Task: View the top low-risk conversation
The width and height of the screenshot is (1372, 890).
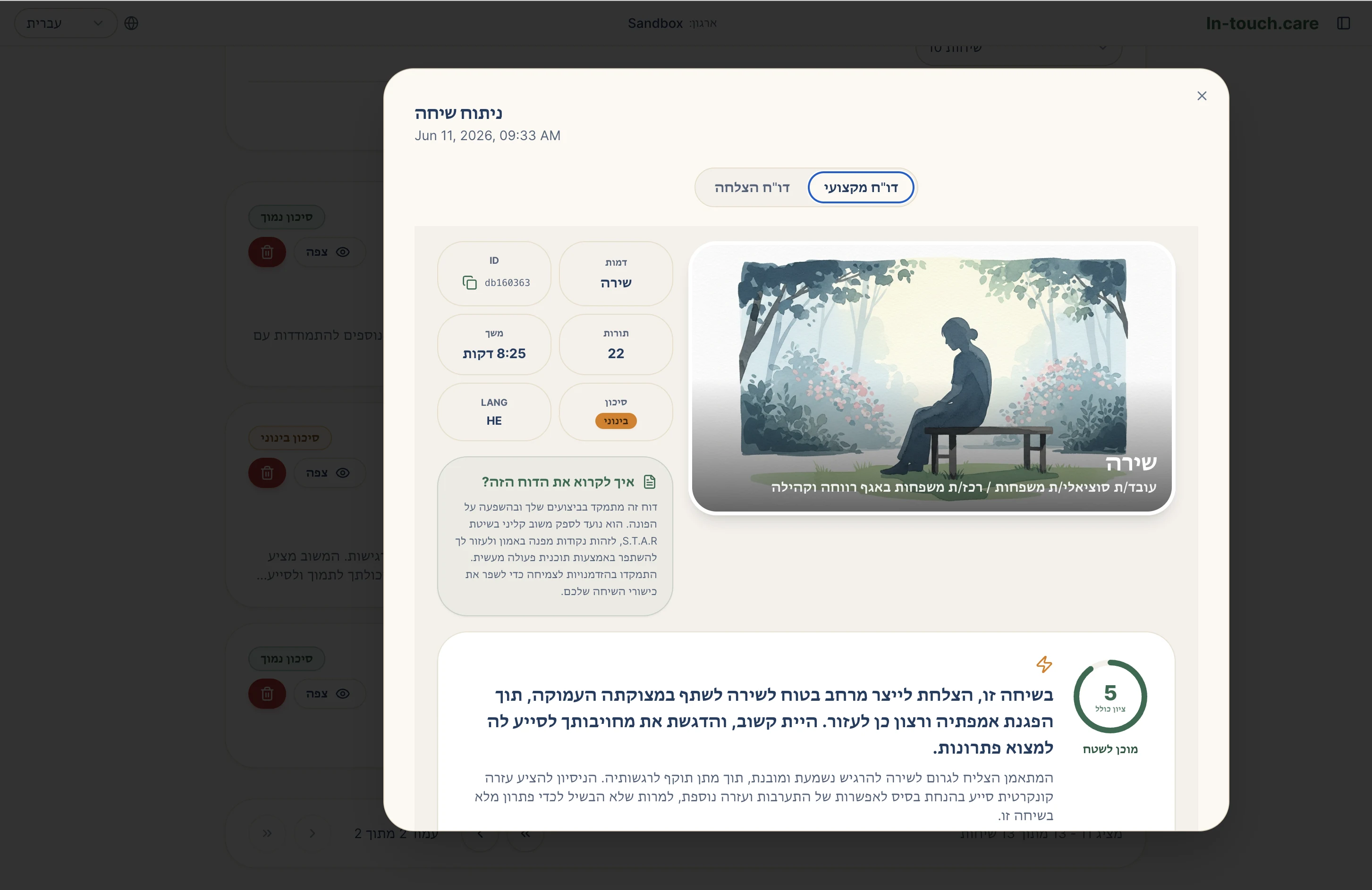Action: 329,252
